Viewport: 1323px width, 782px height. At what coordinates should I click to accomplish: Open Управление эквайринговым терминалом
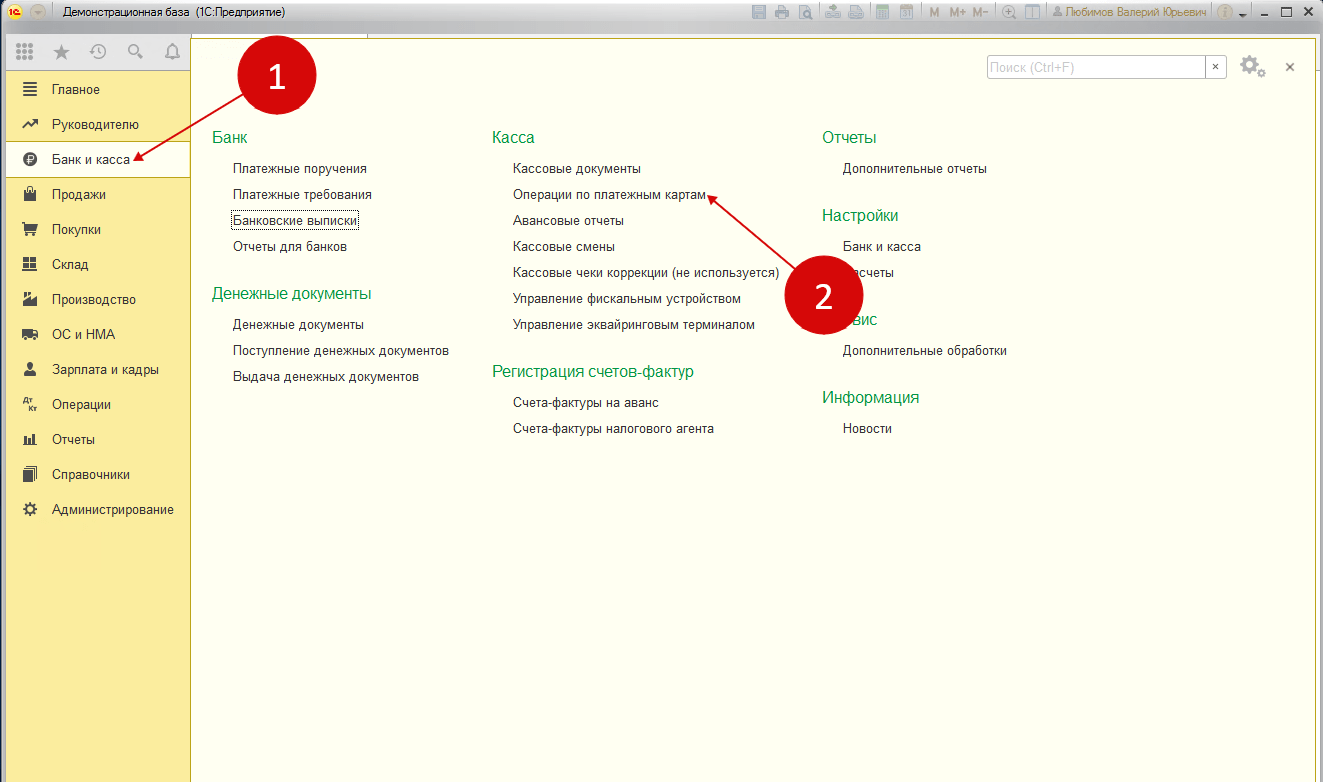[634, 325]
